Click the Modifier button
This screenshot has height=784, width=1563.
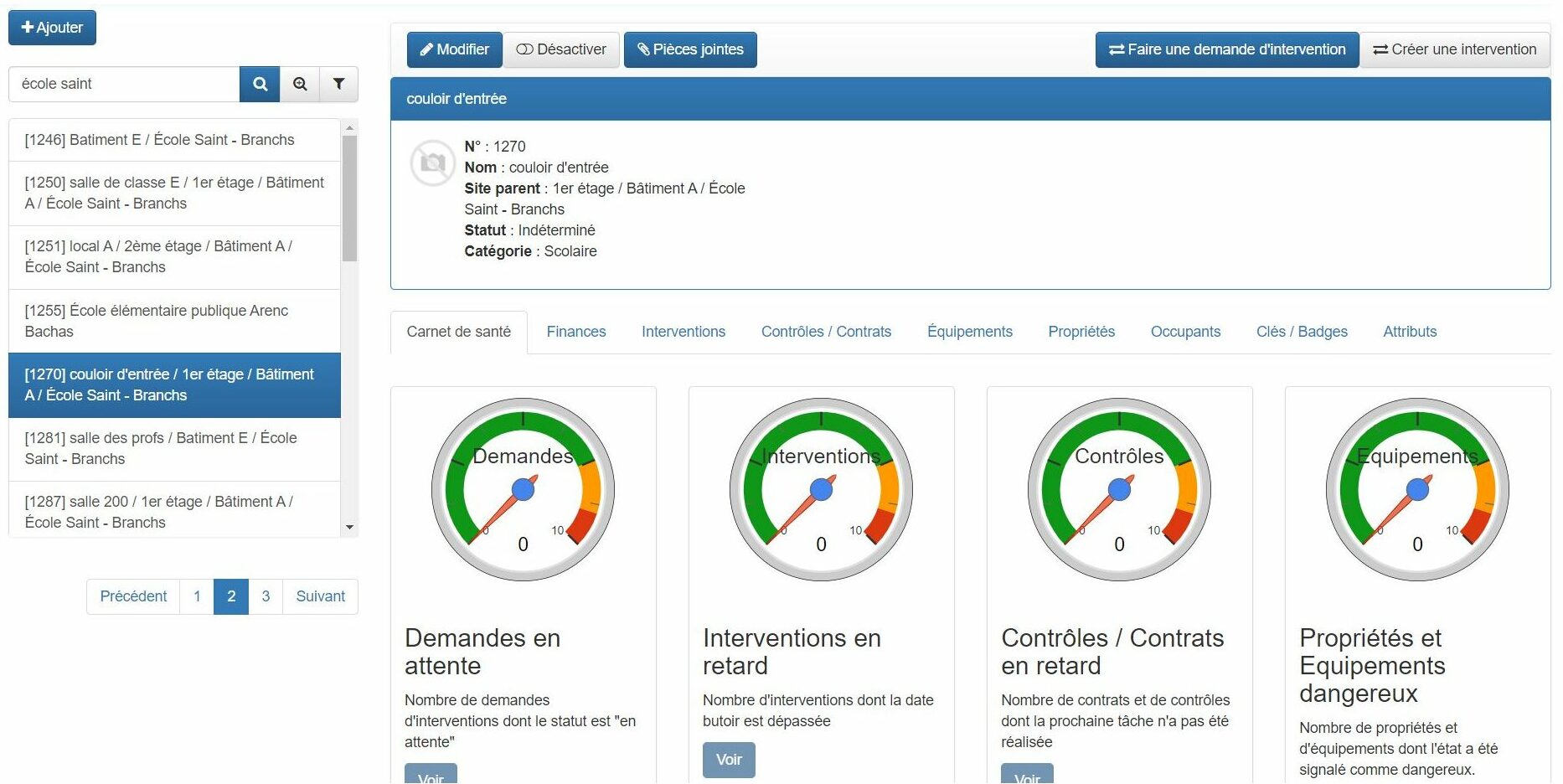(454, 49)
